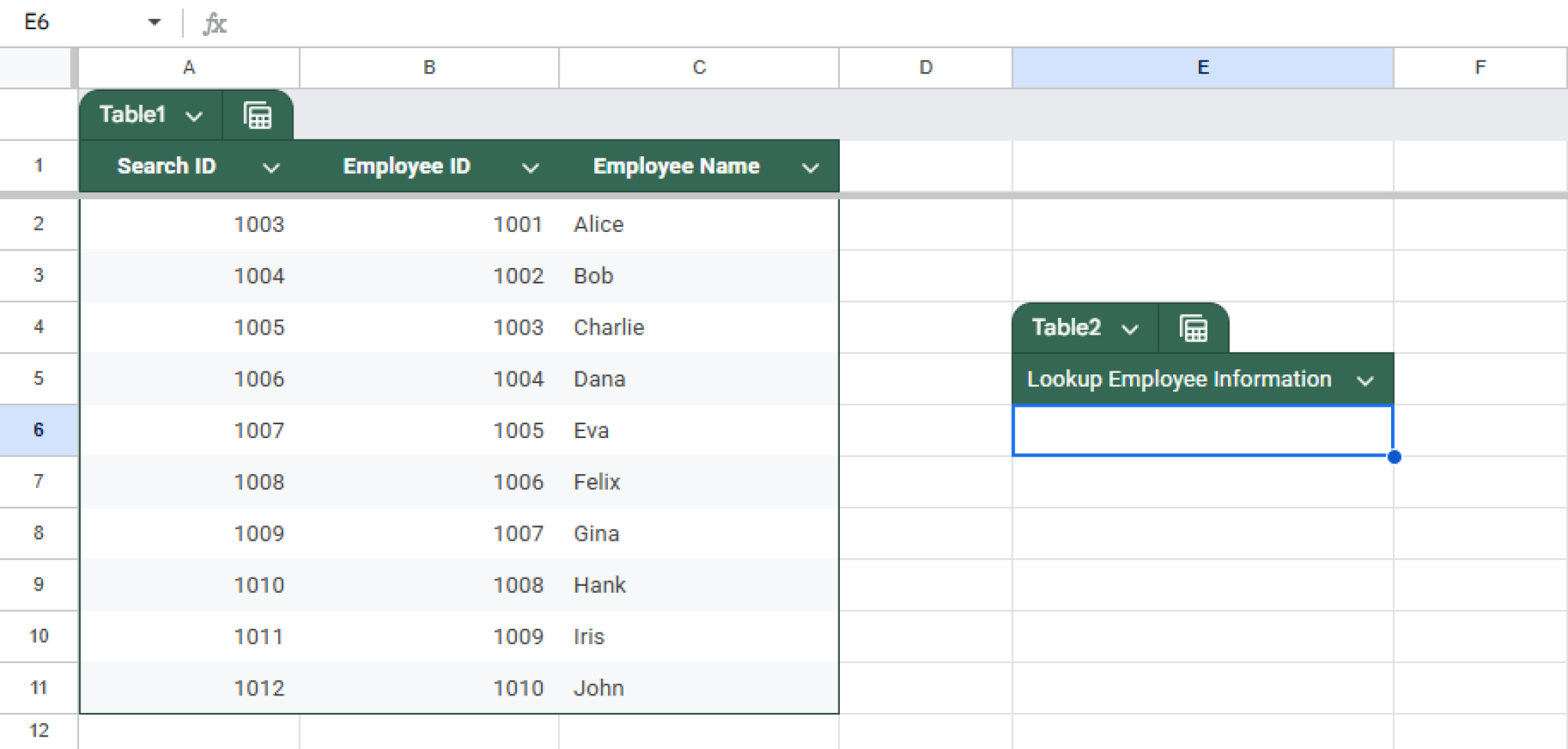Open the Lookup Employee Information header dropdown

[x=1367, y=378]
